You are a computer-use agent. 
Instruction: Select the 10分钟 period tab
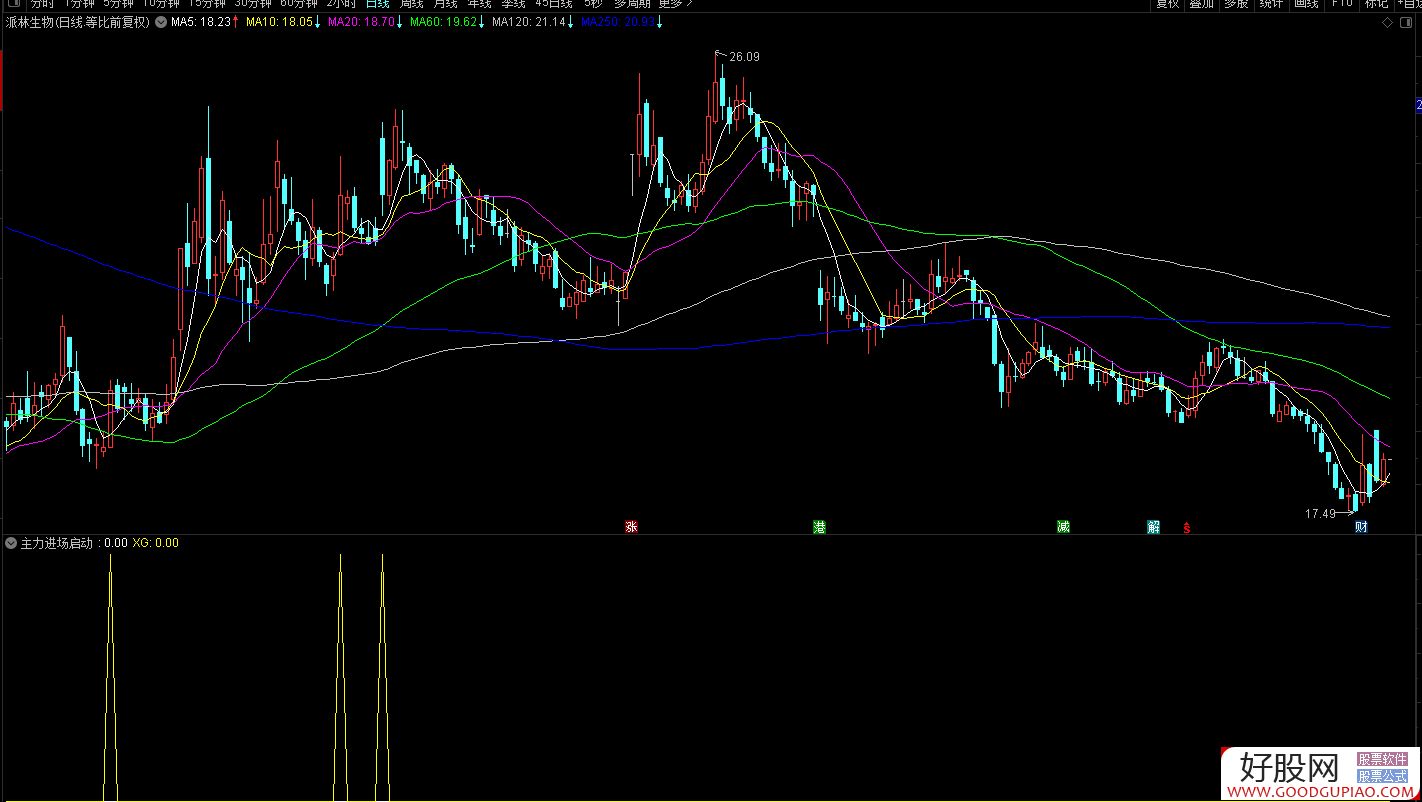click(x=161, y=4)
